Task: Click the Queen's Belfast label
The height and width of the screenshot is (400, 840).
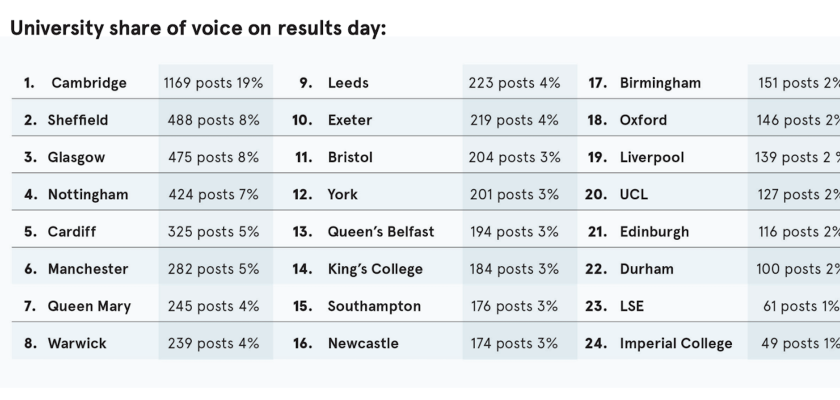Action: pos(381,231)
